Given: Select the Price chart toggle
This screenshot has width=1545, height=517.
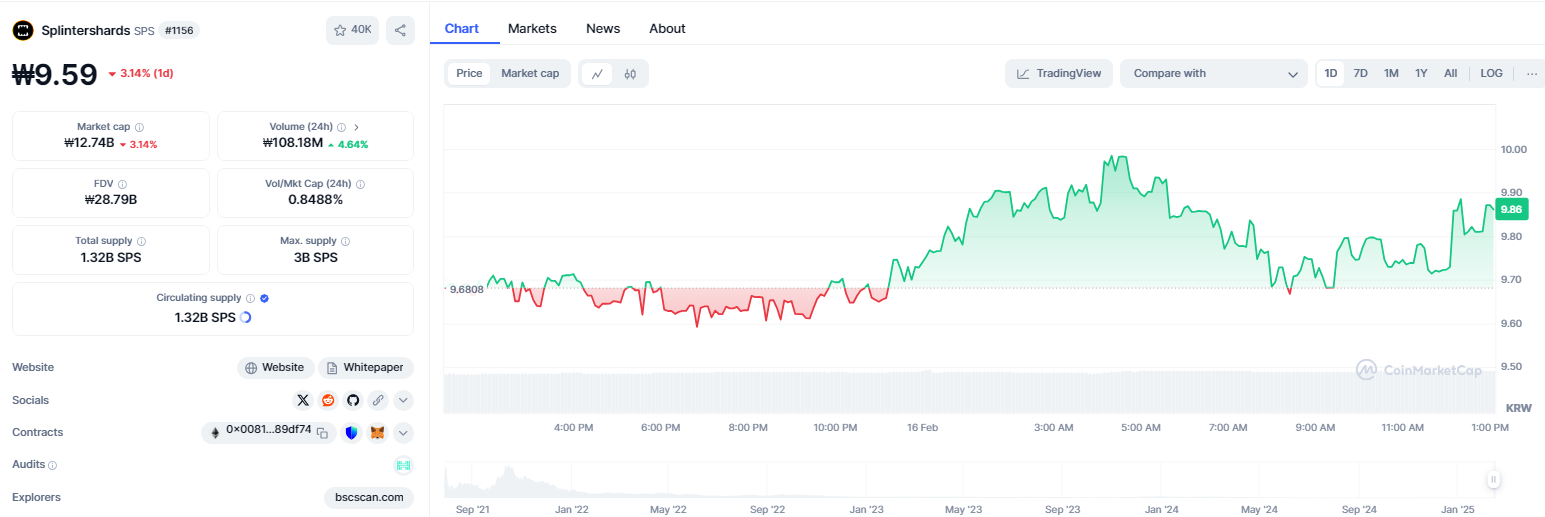Looking at the screenshot, I should pyautogui.click(x=469, y=73).
